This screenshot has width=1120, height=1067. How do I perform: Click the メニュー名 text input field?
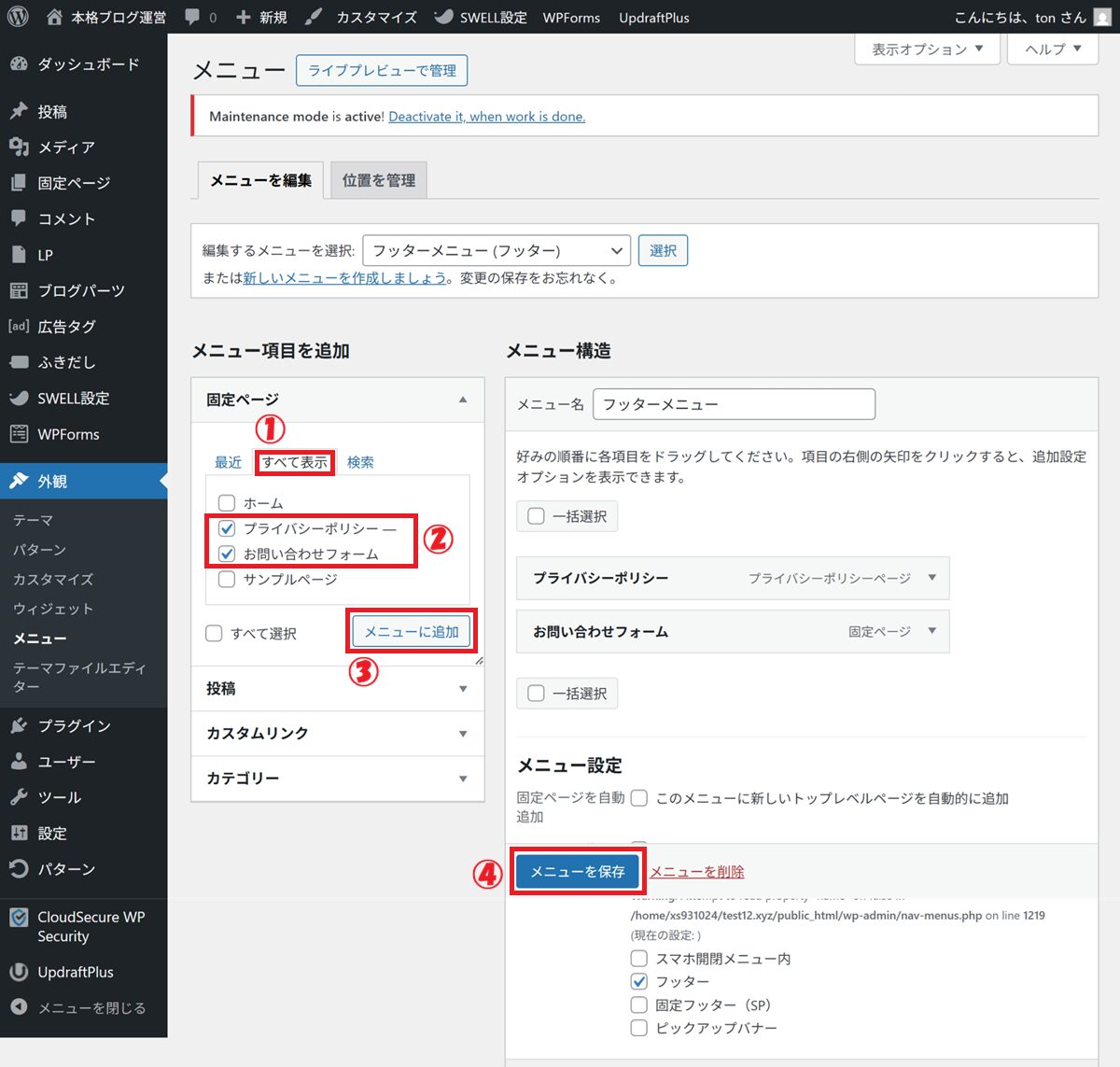(x=734, y=405)
